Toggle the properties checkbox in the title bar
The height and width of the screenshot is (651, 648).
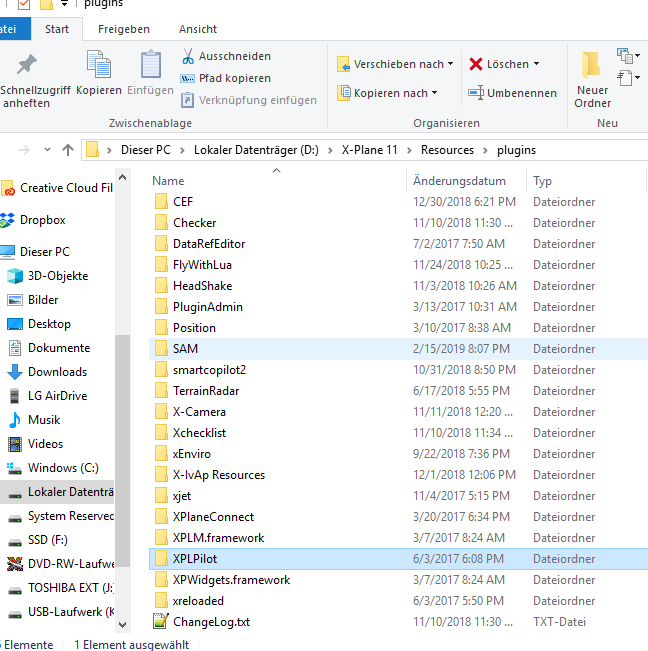click(x=24, y=5)
